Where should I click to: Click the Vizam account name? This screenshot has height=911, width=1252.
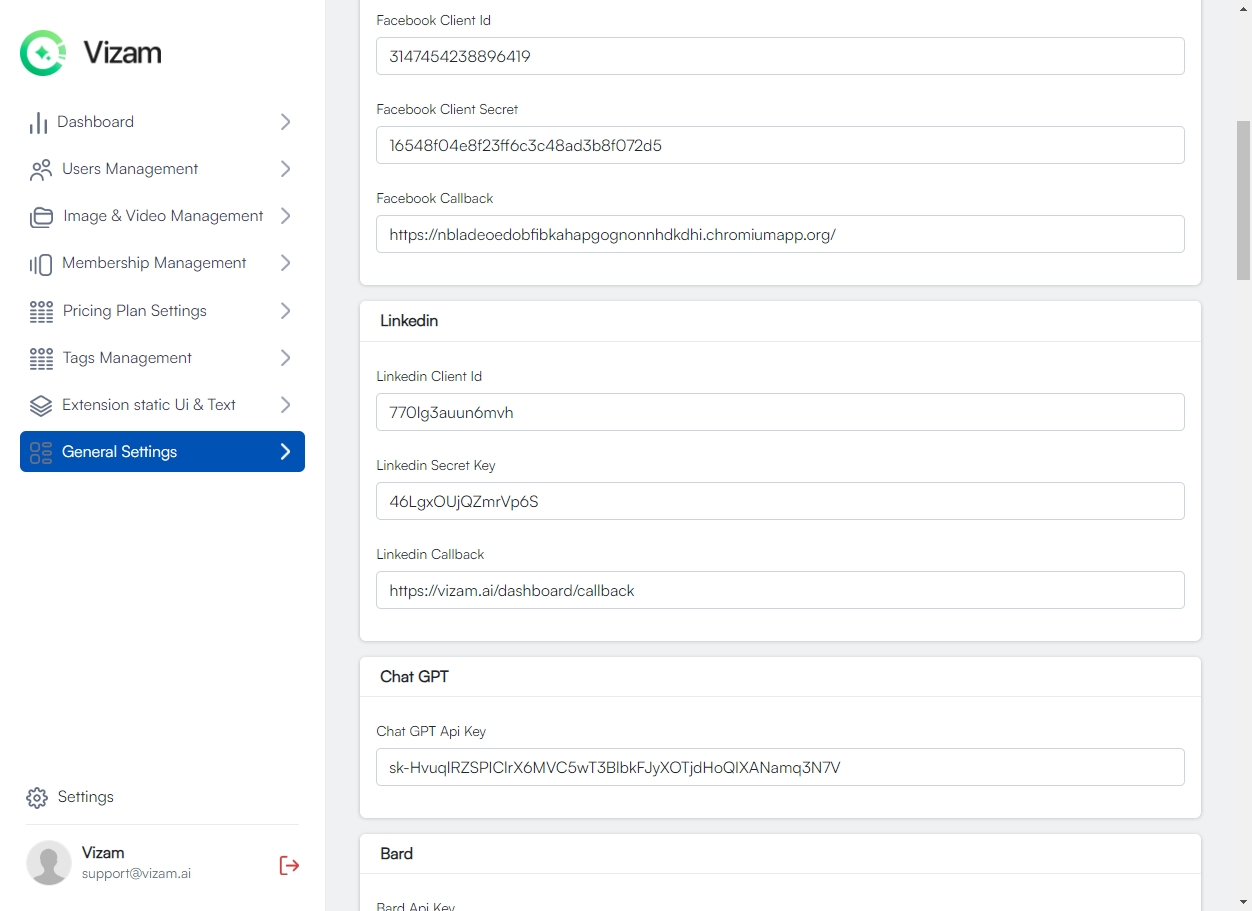point(103,853)
